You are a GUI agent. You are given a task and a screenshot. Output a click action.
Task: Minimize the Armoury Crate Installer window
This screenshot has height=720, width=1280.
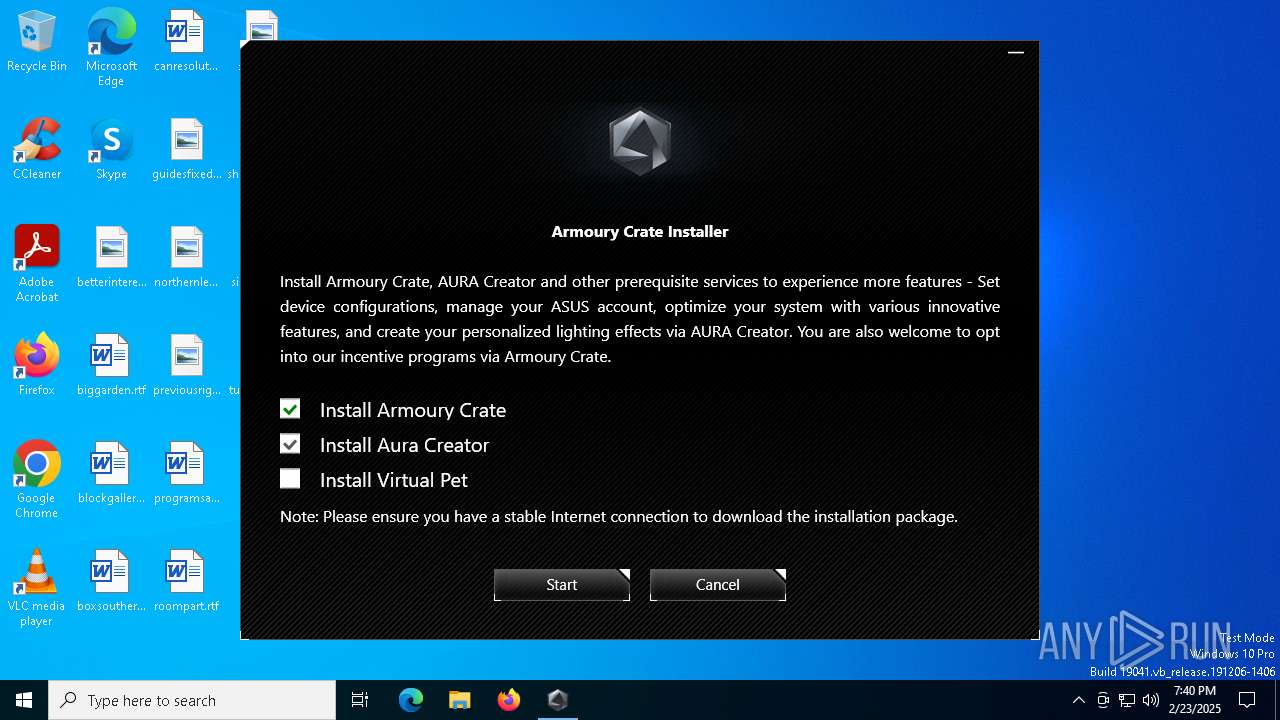click(x=1016, y=52)
